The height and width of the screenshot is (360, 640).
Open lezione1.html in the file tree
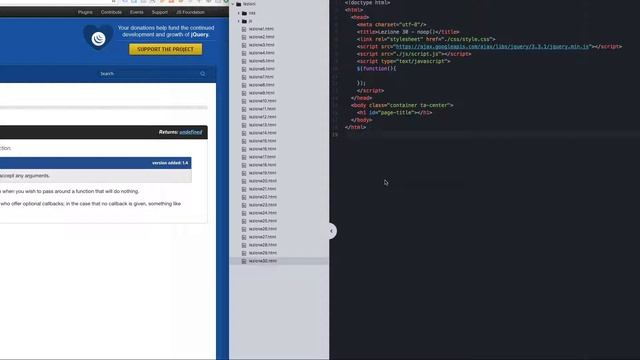pos(261,29)
